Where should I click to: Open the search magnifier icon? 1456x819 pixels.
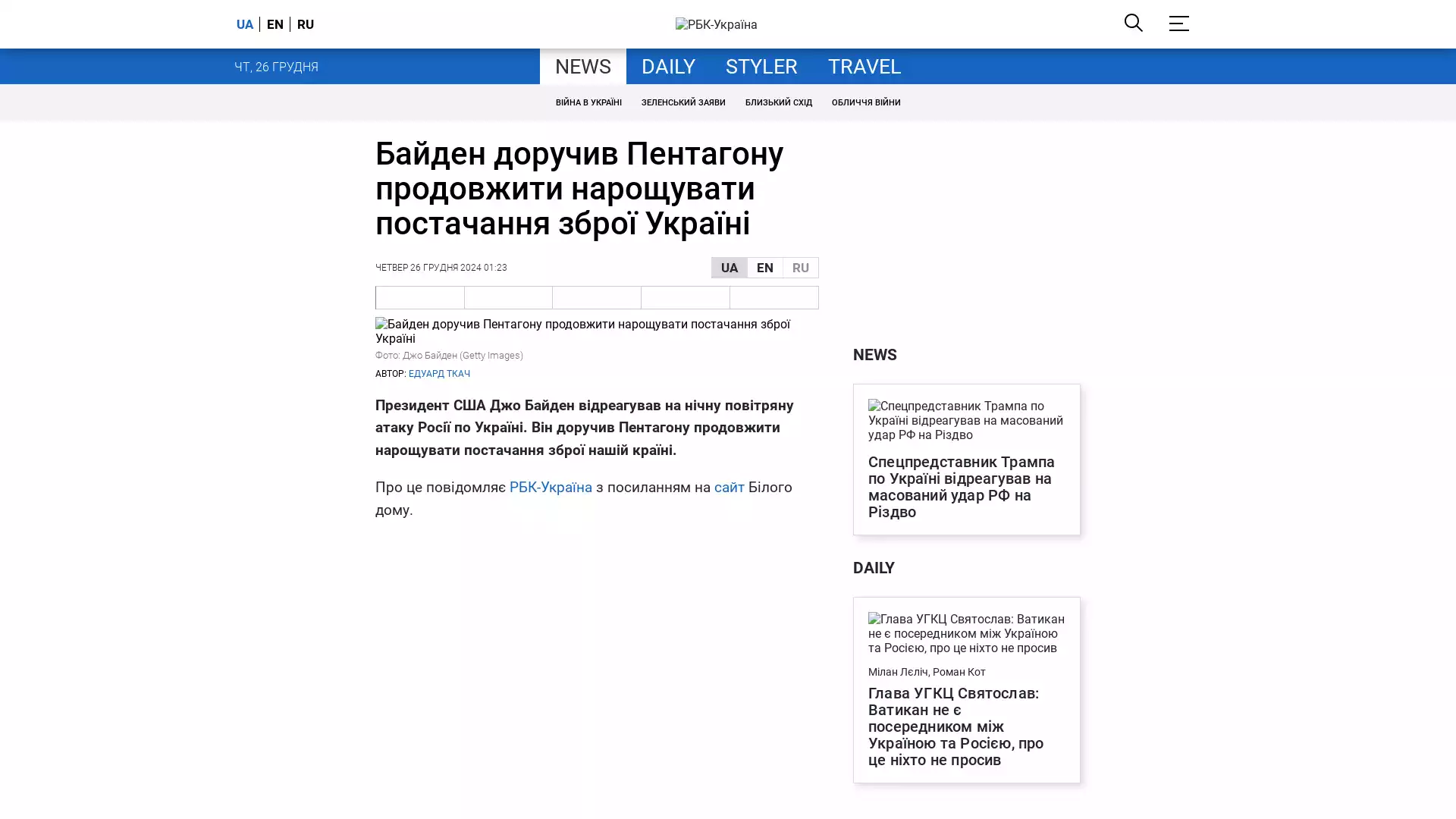1133,24
